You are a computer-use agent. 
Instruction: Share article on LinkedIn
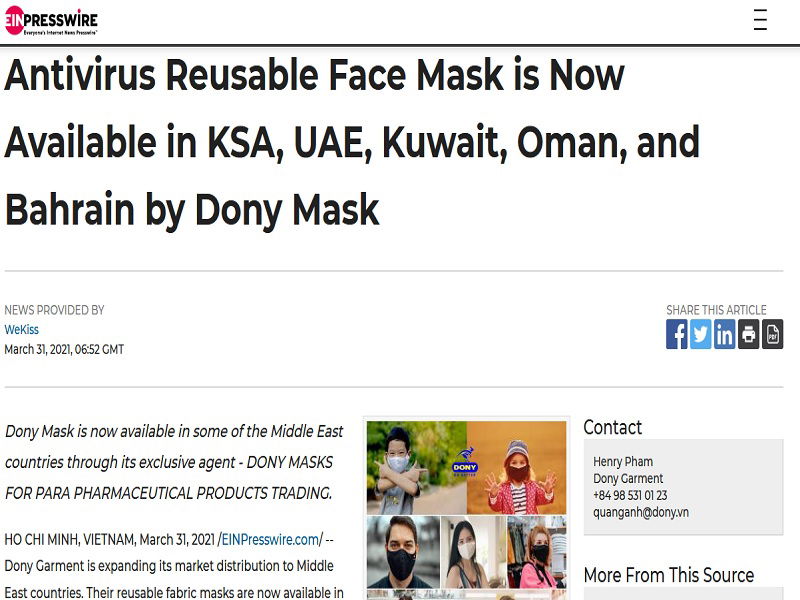point(724,334)
